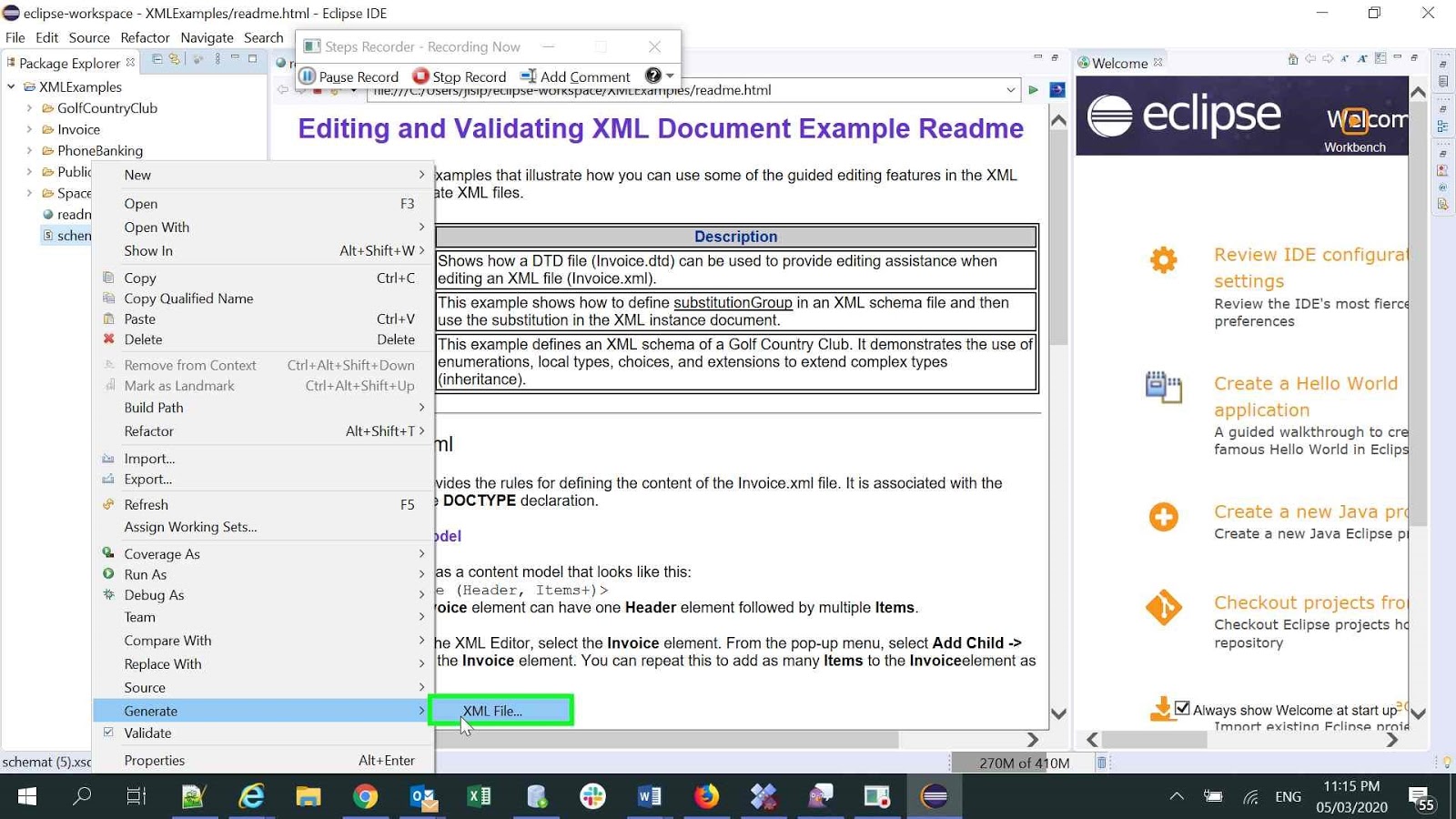The height and width of the screenshot is (819, 1456).
Task: Click the forward navigation arrow in the Welcome toolbar
Action: [x=1327, y=60]
